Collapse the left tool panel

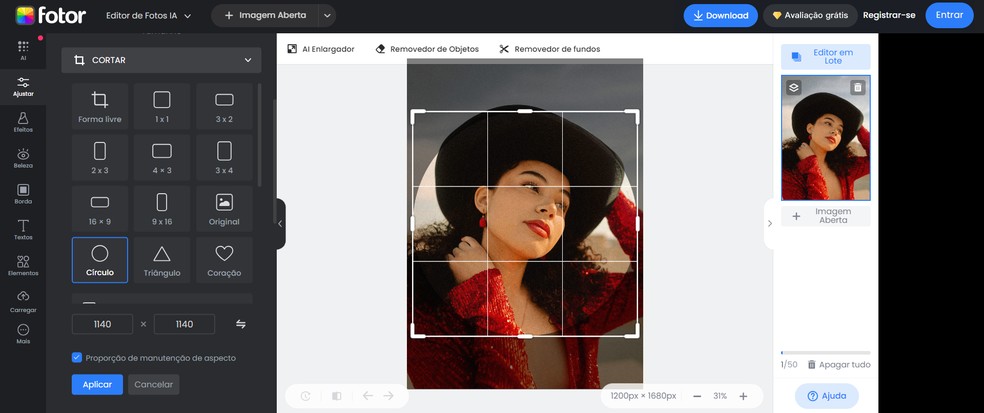coord(281,223)
